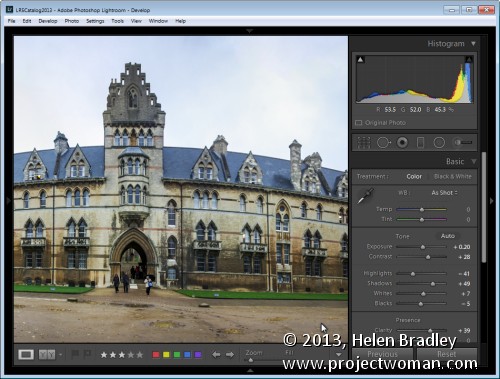
Task: Go to next photo arrow
Action: pos(230,354)
